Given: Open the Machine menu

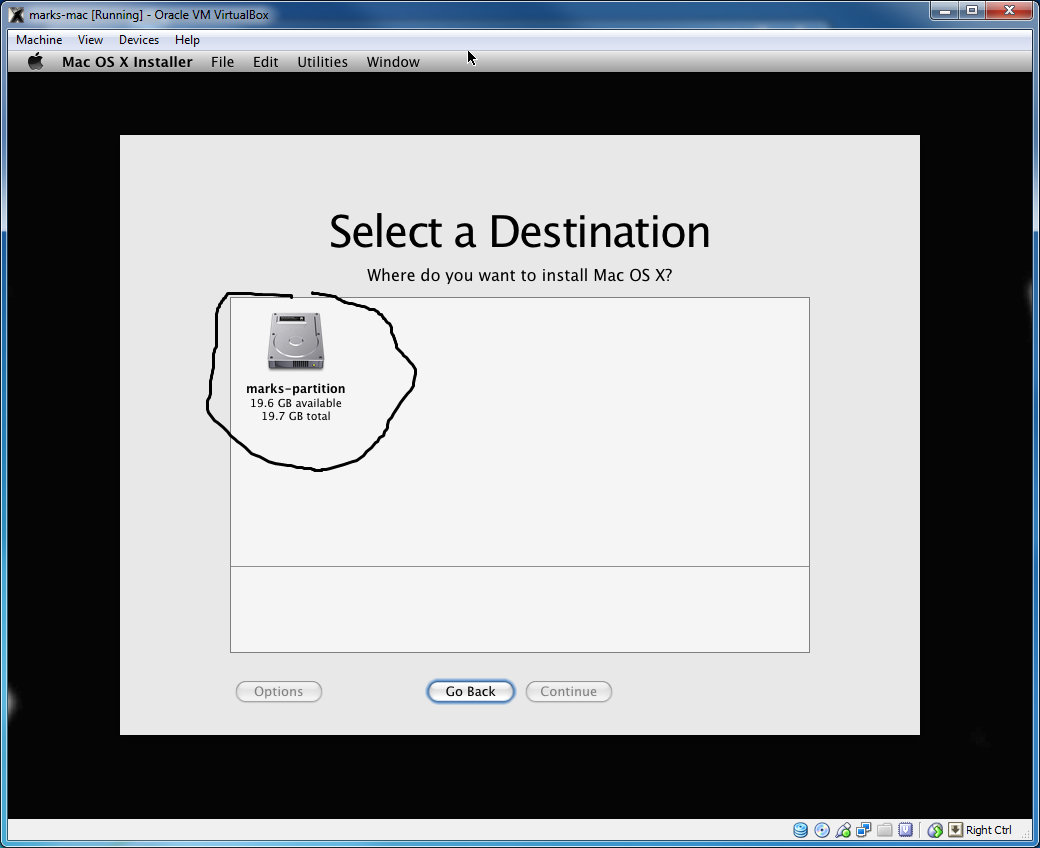Looking at the screenshot, I should point(39,40).
